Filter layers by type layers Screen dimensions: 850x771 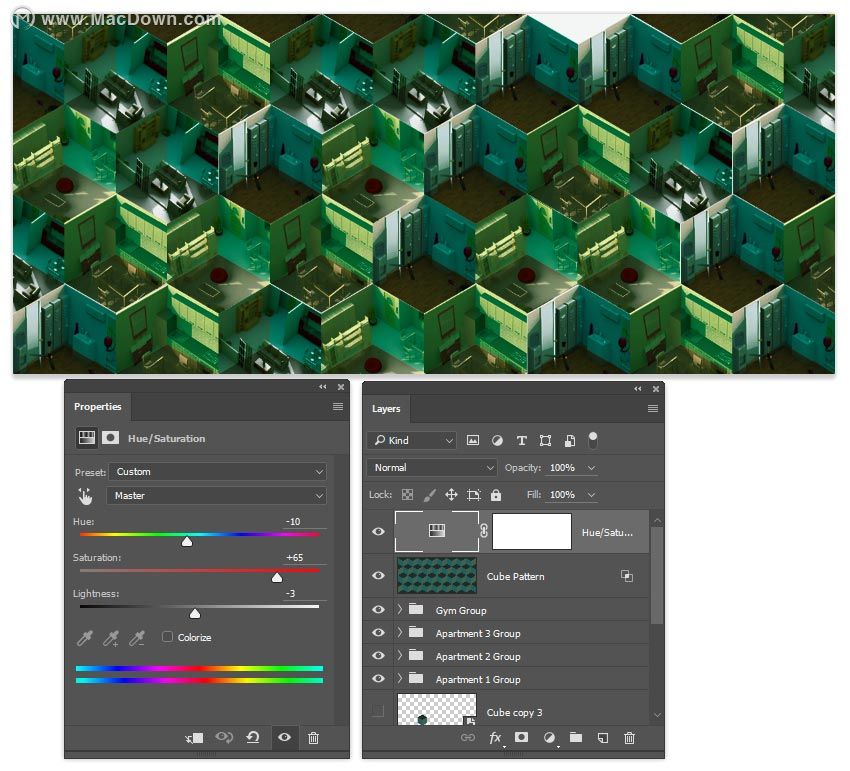point(521,440)
